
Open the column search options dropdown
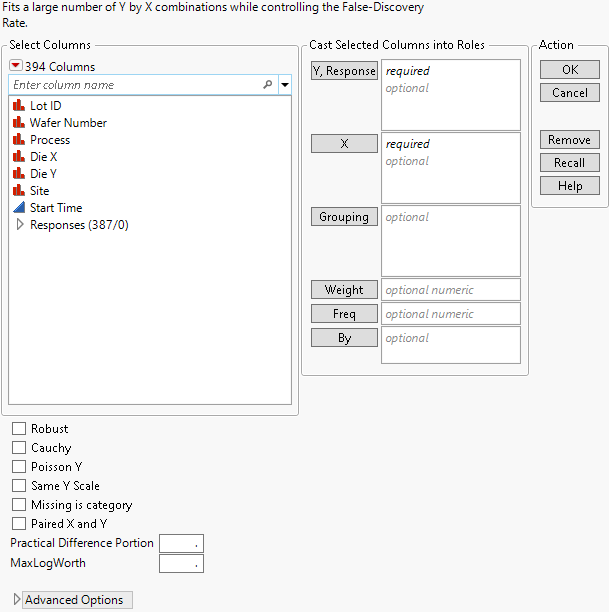coord(285,85)
